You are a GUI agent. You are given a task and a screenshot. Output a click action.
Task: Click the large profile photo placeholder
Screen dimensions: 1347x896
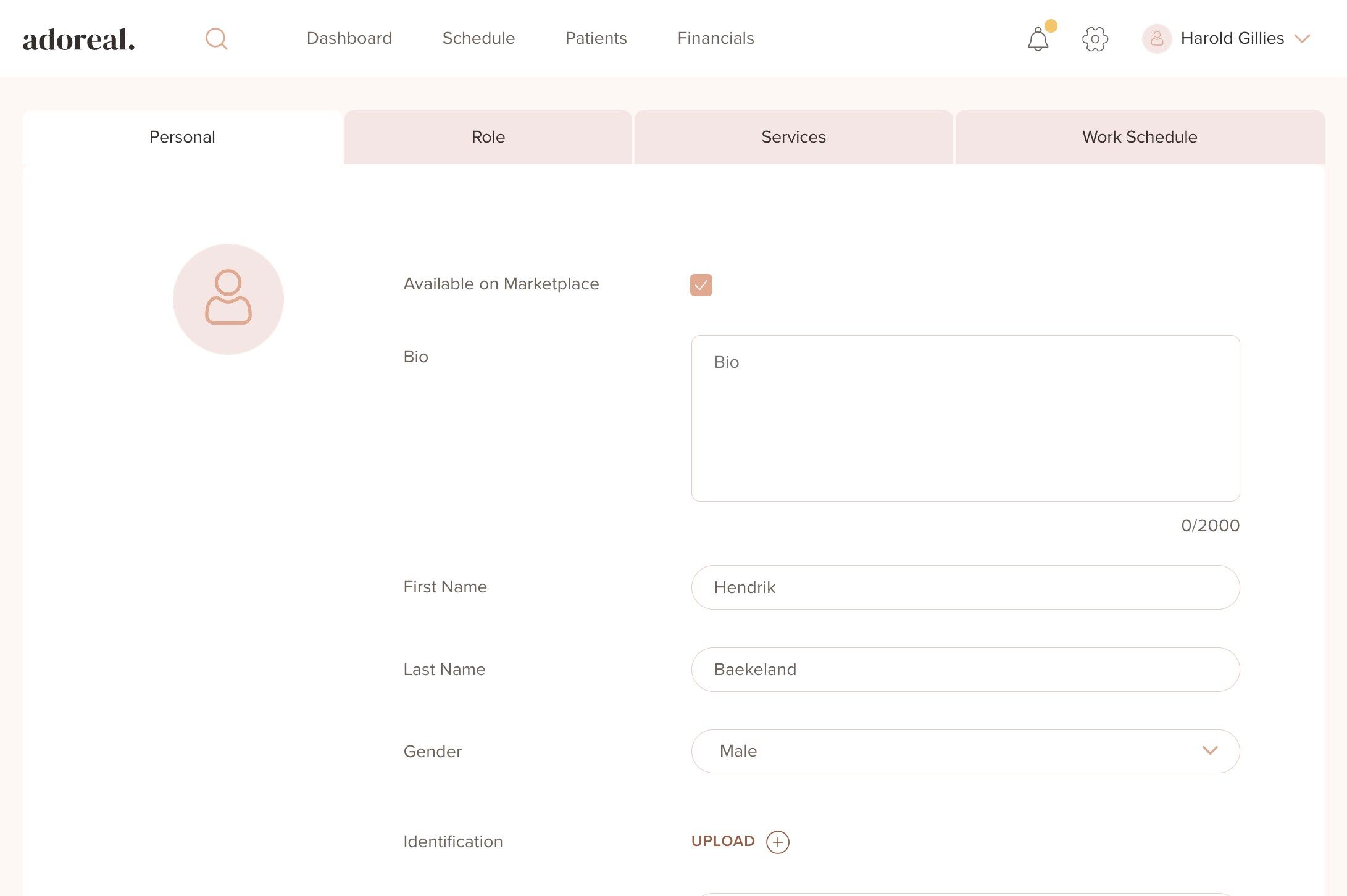click(x=228, y=299)
